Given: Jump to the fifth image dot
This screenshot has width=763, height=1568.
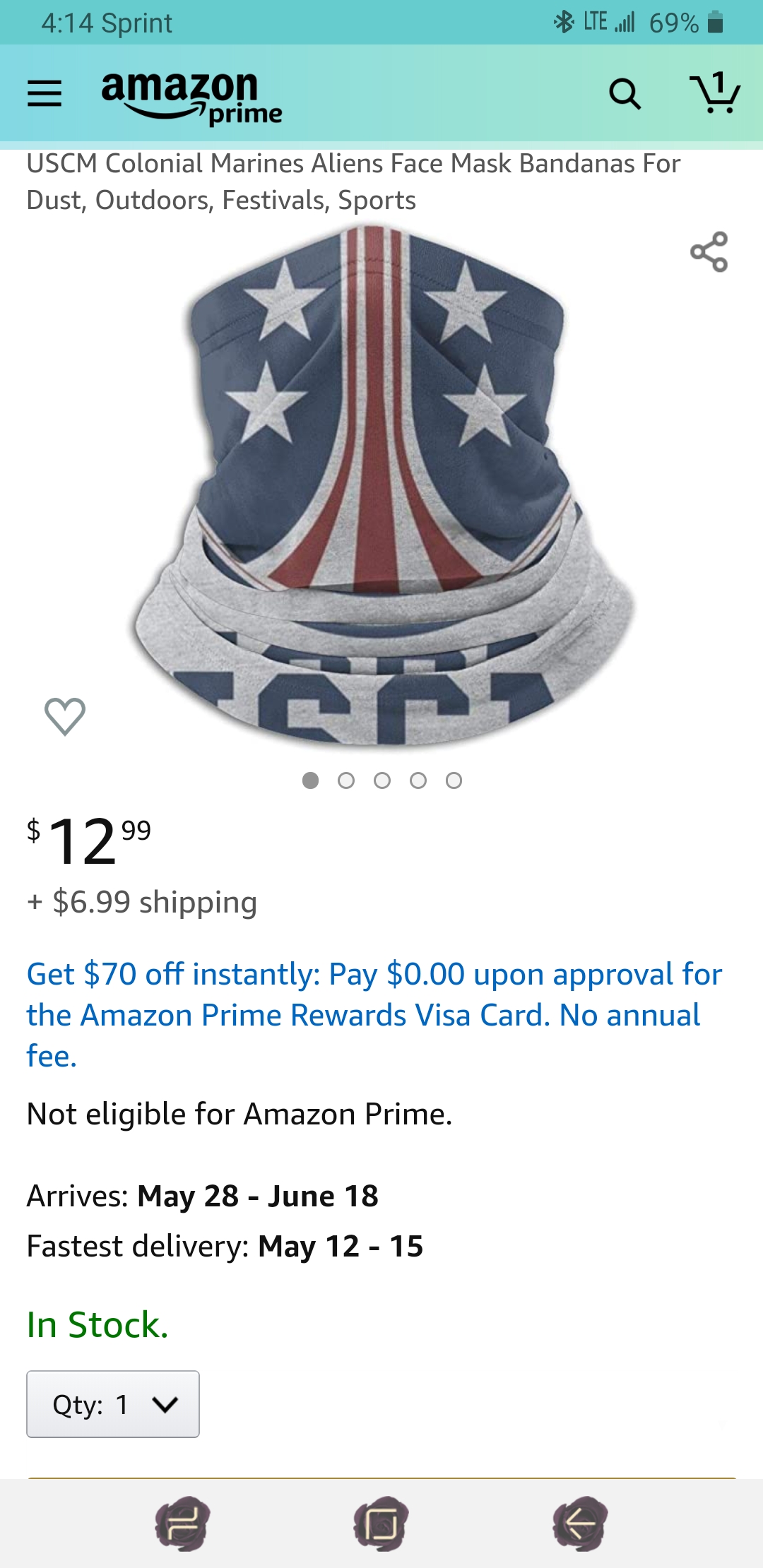Looking at the screenshot, I should (x=454, y=780).
